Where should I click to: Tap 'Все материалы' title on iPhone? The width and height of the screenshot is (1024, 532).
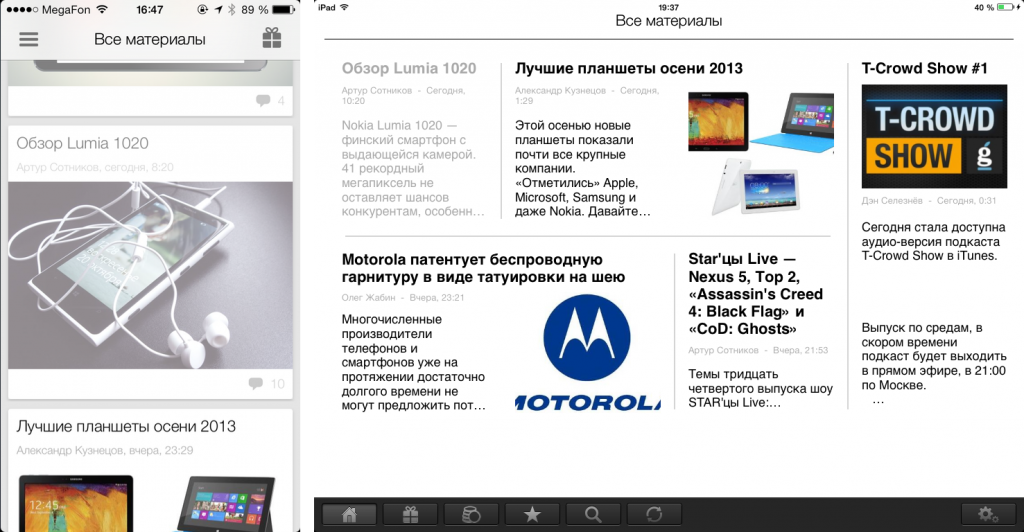point(150,39)
